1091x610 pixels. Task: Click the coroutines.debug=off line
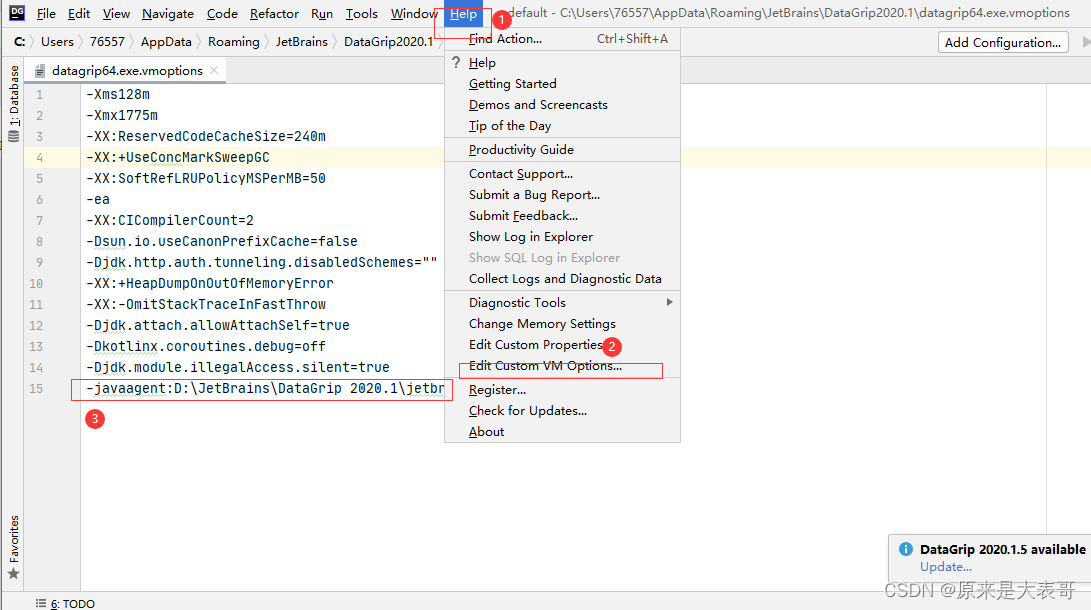[206, 346]
